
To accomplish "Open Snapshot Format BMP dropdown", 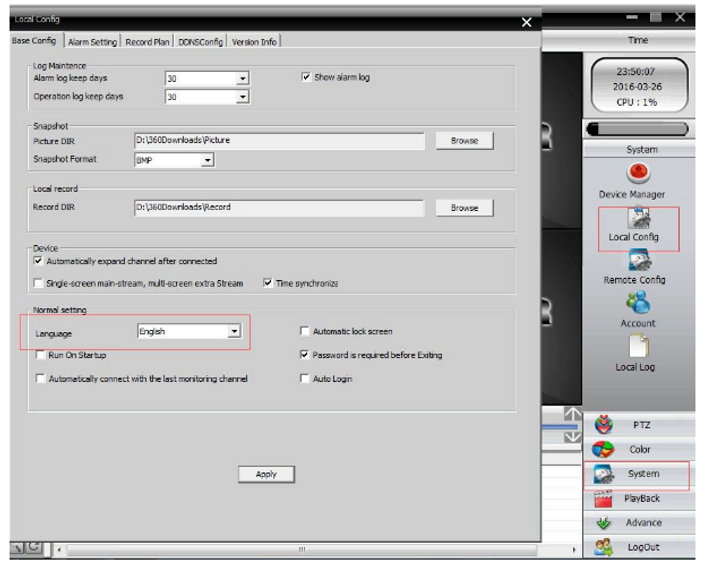I will coord(207,160).
